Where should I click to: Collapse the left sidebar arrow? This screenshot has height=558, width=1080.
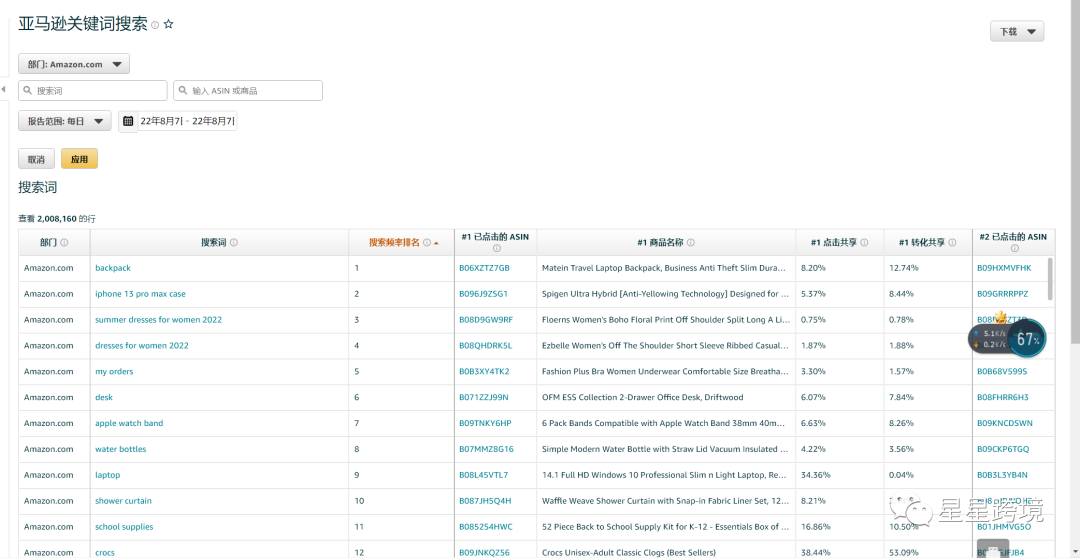pyautogui.click(x=3, y=90)
